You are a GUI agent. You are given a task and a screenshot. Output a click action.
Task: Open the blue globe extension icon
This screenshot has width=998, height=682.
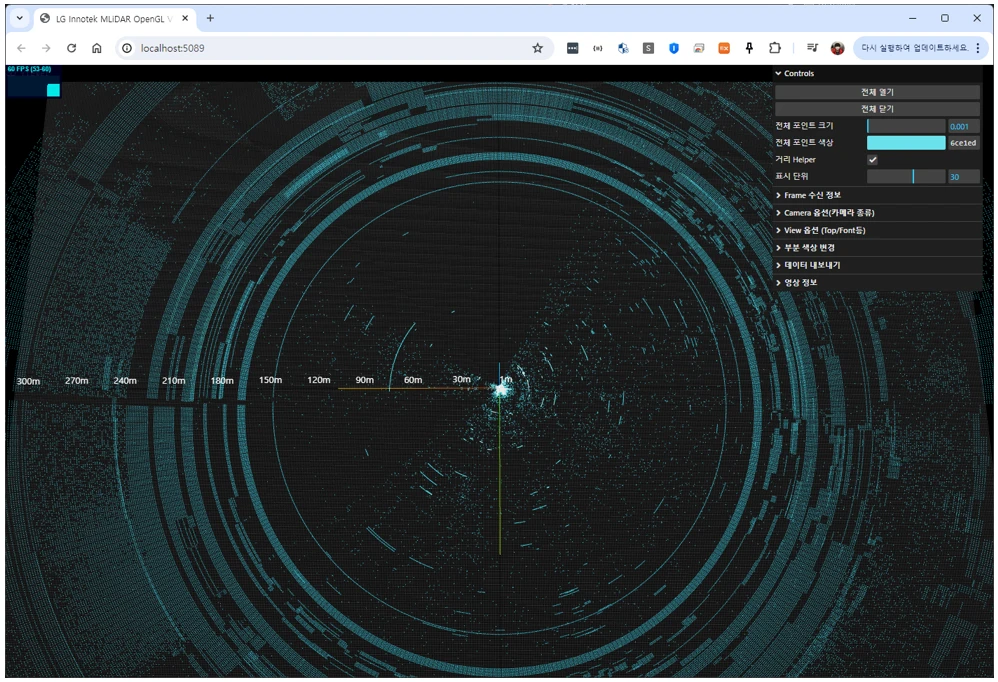point(623,48)
